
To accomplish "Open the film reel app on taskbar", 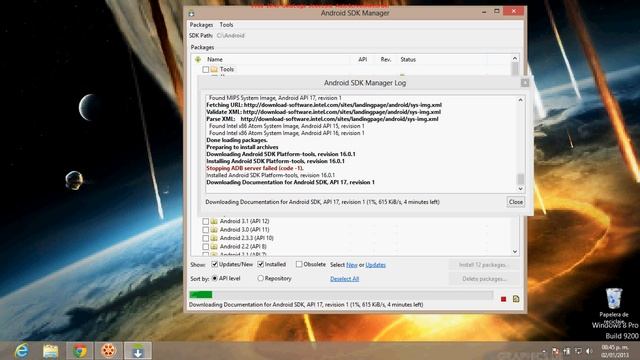I will tap(108, 351).
